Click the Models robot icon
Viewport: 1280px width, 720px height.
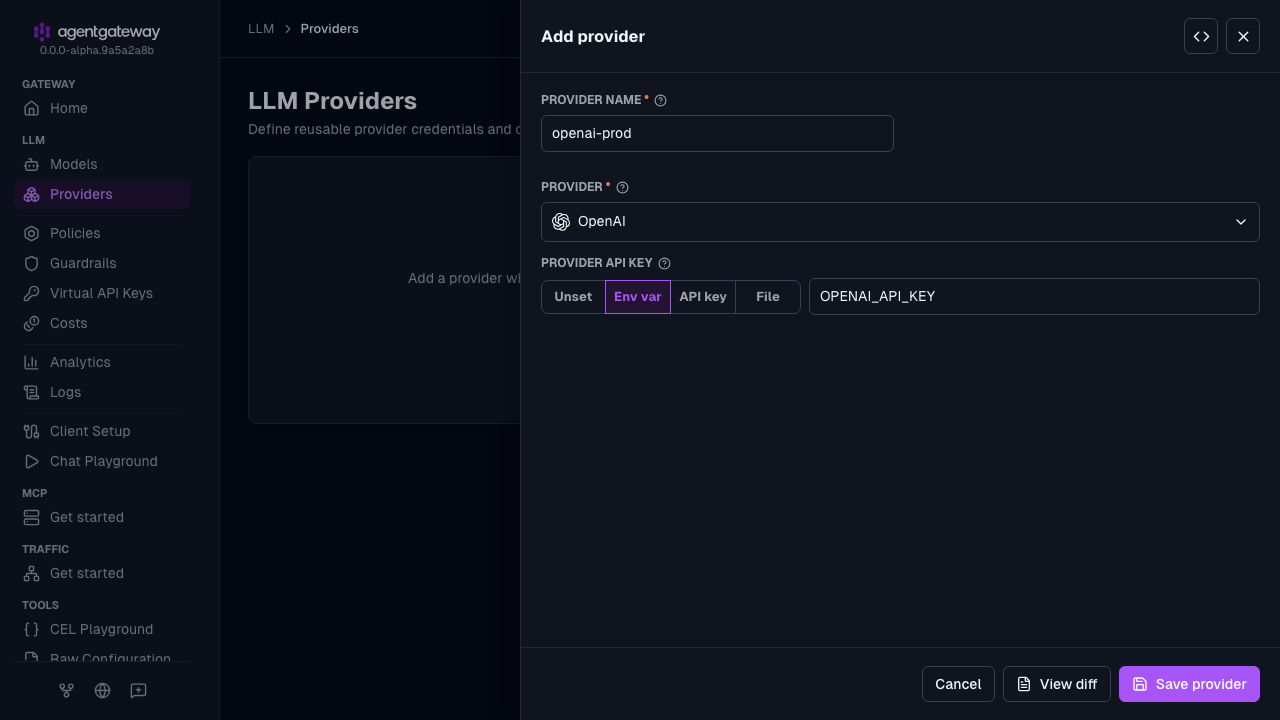click(x=31, y=164)
